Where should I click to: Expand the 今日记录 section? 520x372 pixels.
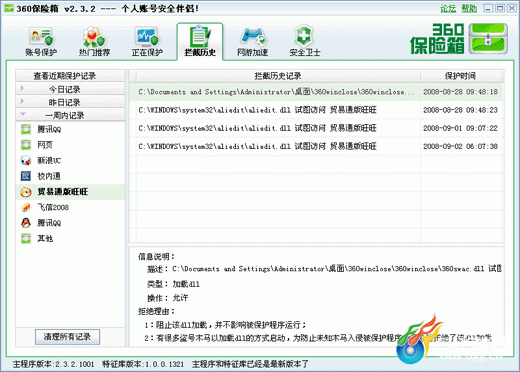[70, 89]
